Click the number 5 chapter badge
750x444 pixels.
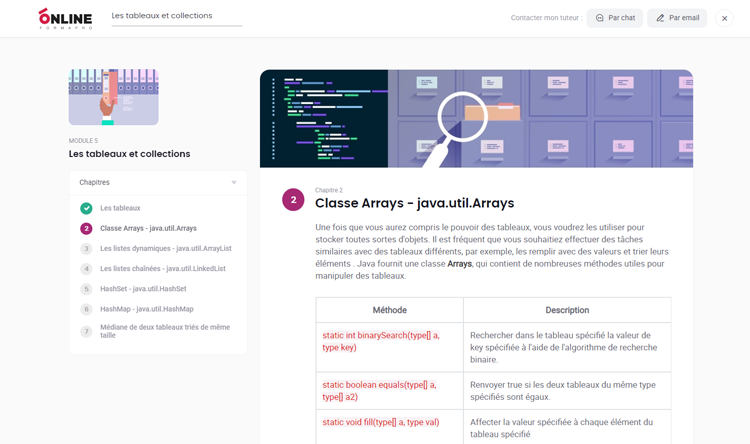(86, 289)
